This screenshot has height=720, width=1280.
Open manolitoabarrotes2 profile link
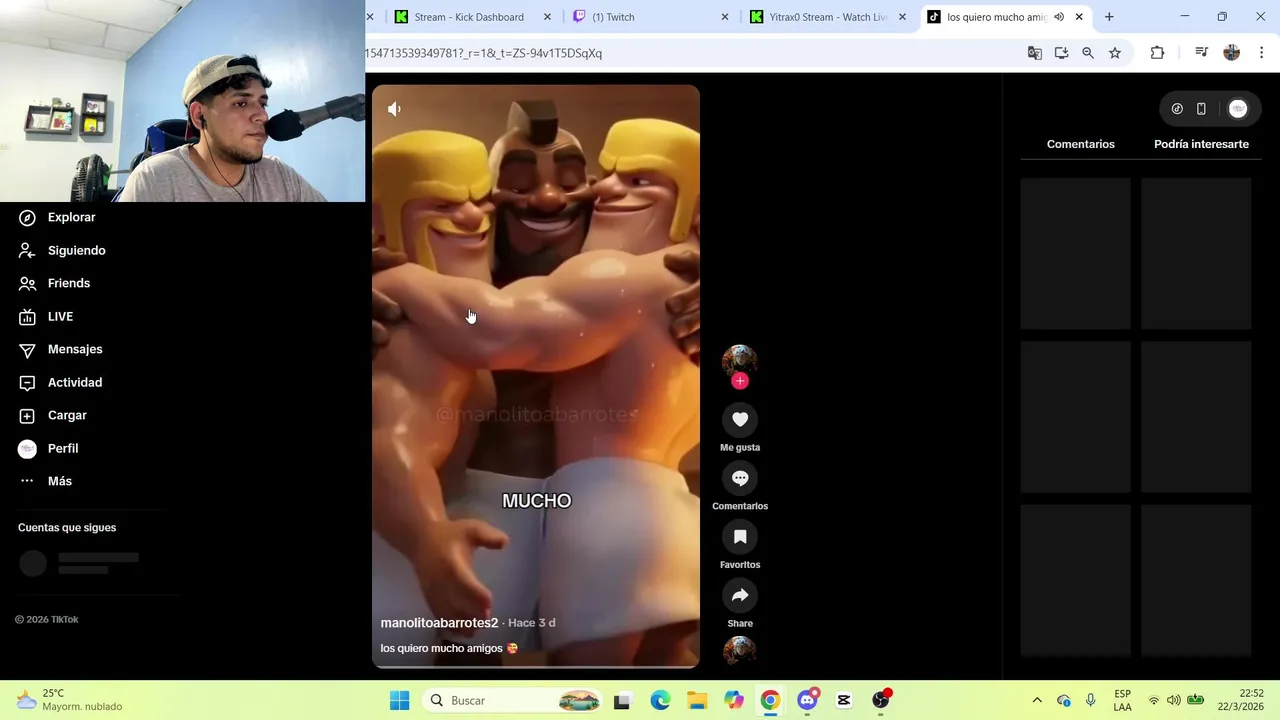(439, 623)
